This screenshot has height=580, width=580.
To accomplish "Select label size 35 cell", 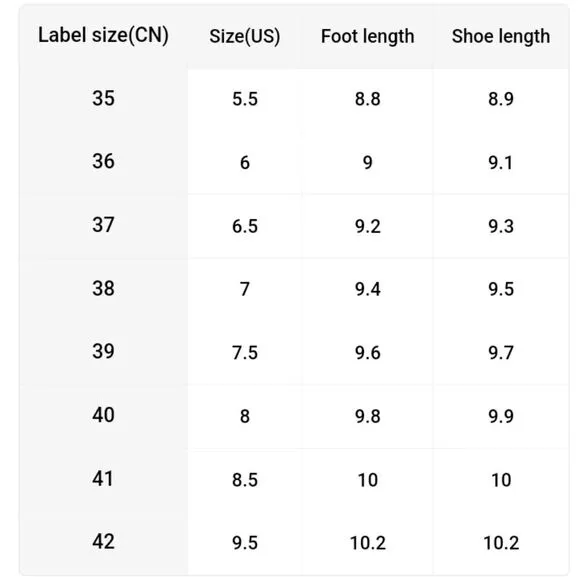I will [x=103, y=98].
